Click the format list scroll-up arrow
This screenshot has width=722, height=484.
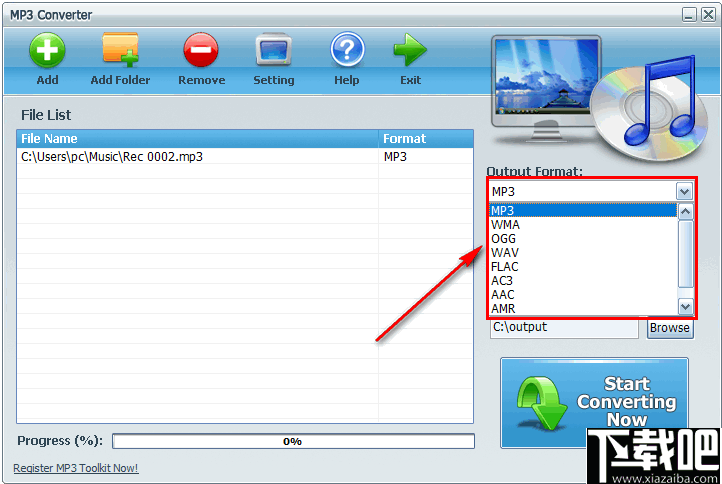point(686,211)
